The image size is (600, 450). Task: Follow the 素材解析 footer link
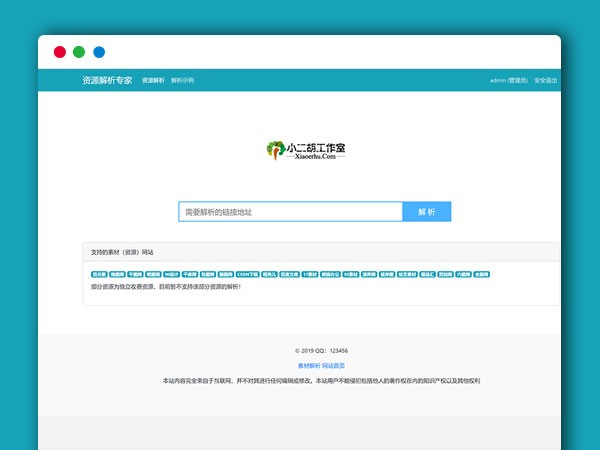coord(310,366)
